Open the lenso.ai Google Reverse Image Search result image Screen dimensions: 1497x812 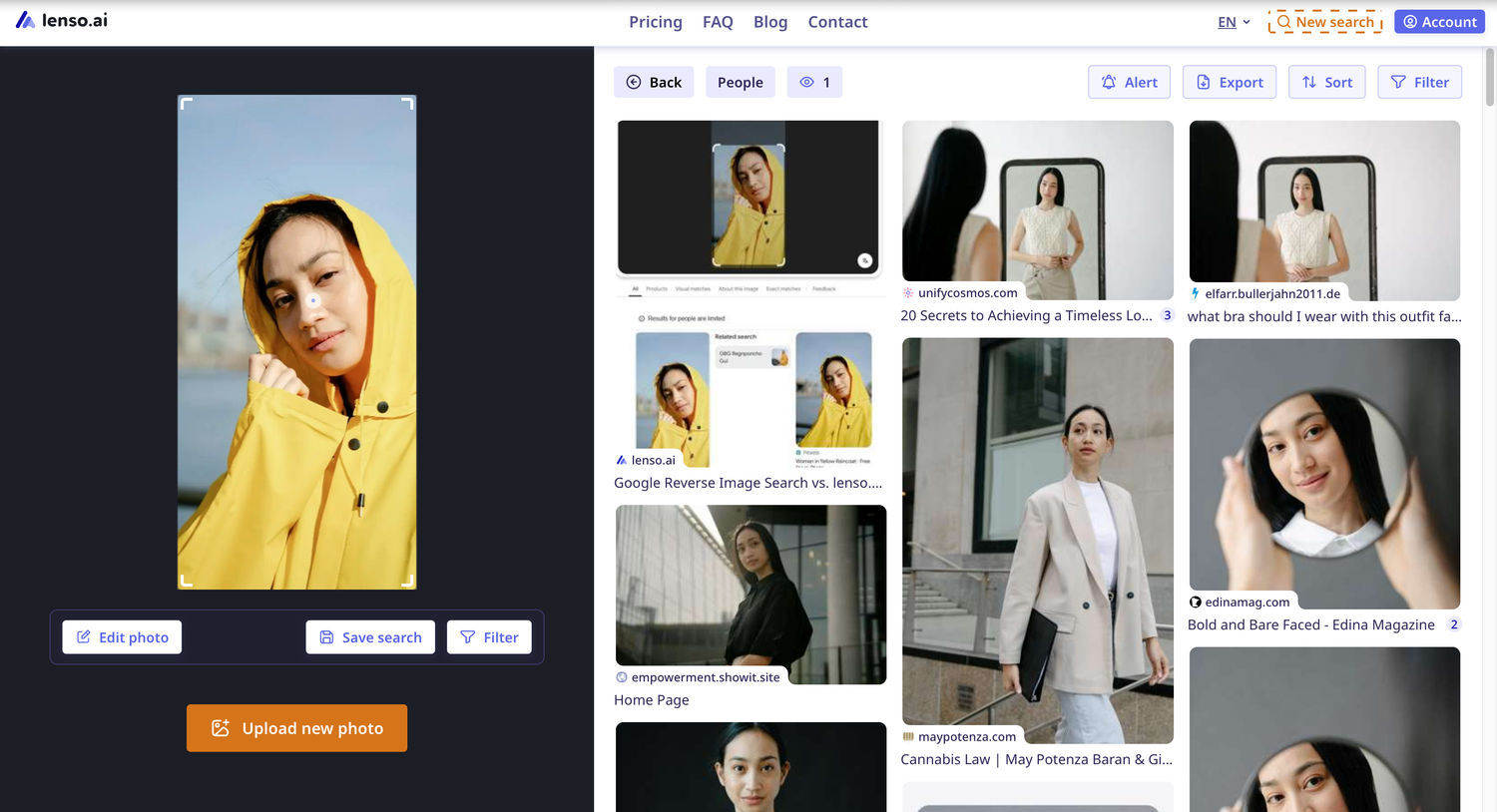(749, 294)
